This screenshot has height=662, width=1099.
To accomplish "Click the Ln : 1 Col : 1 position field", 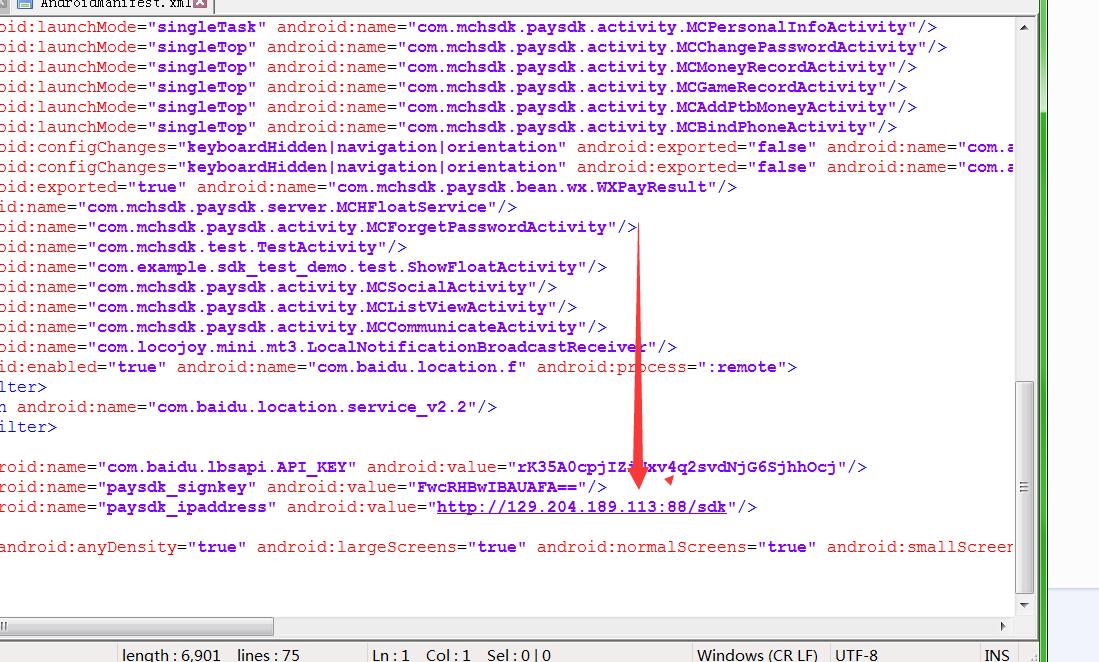I will point(421,655).
